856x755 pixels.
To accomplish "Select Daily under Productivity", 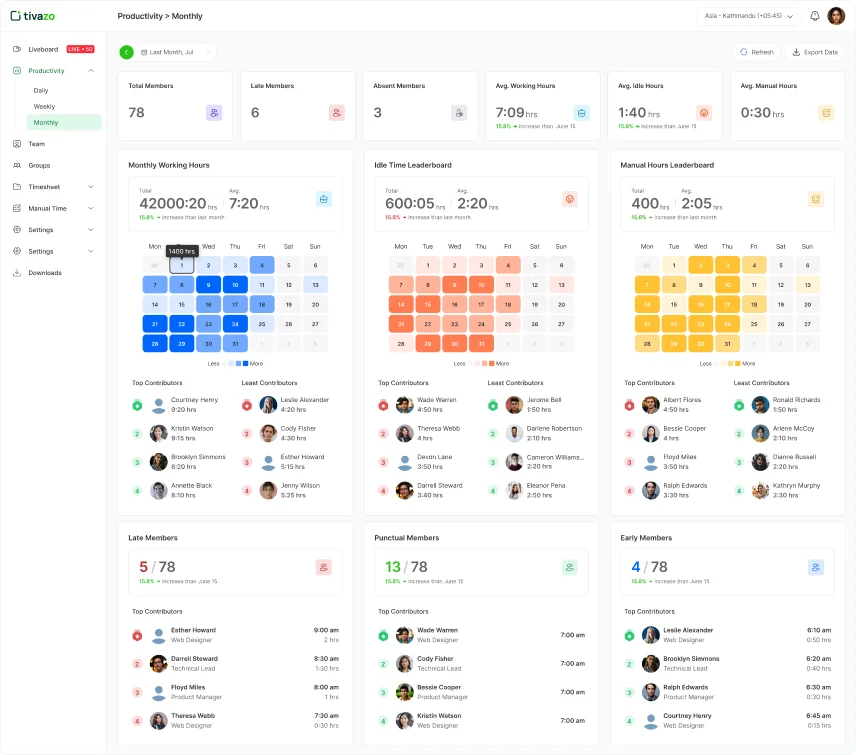I will tap(41, 90).
